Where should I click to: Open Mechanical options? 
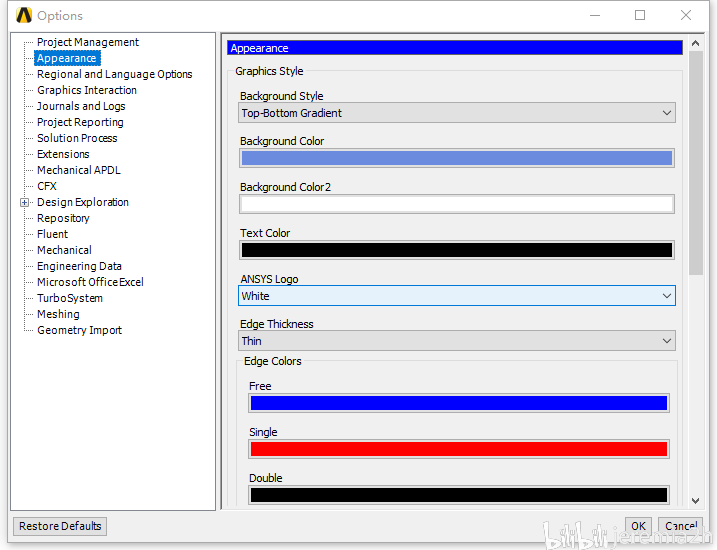pos(64,250)
